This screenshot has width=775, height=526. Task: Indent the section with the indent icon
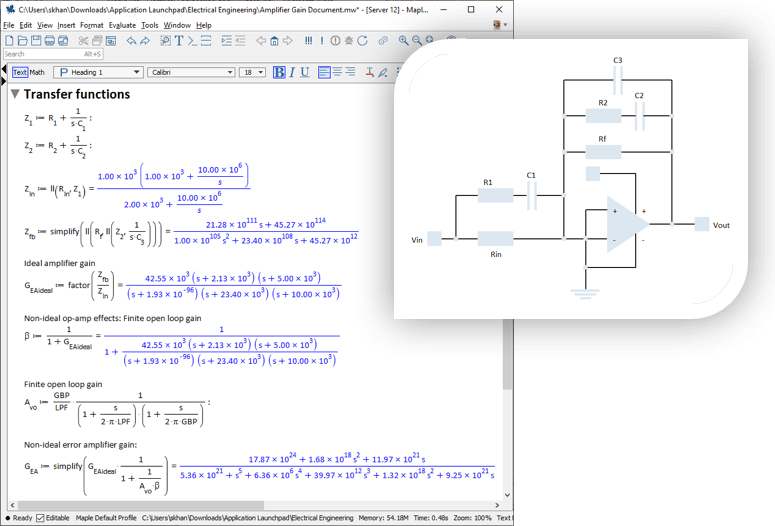[x=226, y=41]
